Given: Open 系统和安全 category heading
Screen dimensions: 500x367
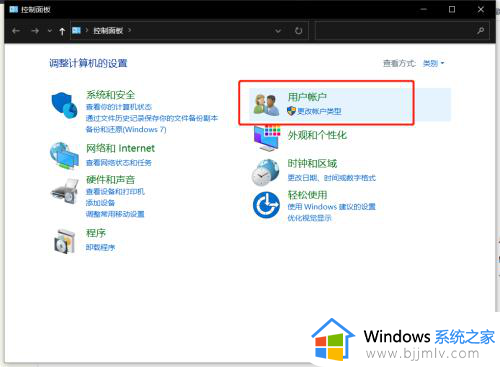Looking at the screenshot, I should [111, 95].
